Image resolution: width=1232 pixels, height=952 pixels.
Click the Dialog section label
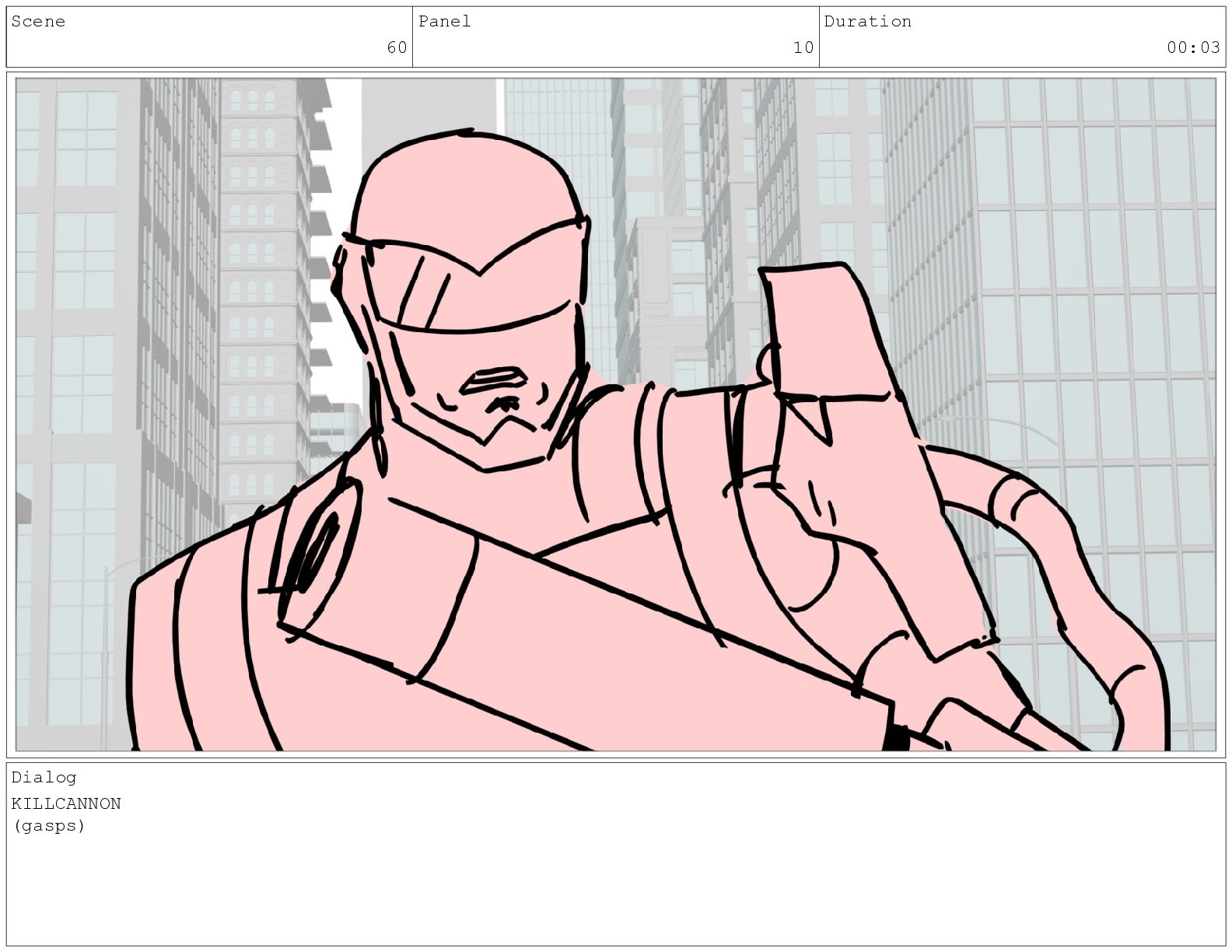tap(44, 778)
